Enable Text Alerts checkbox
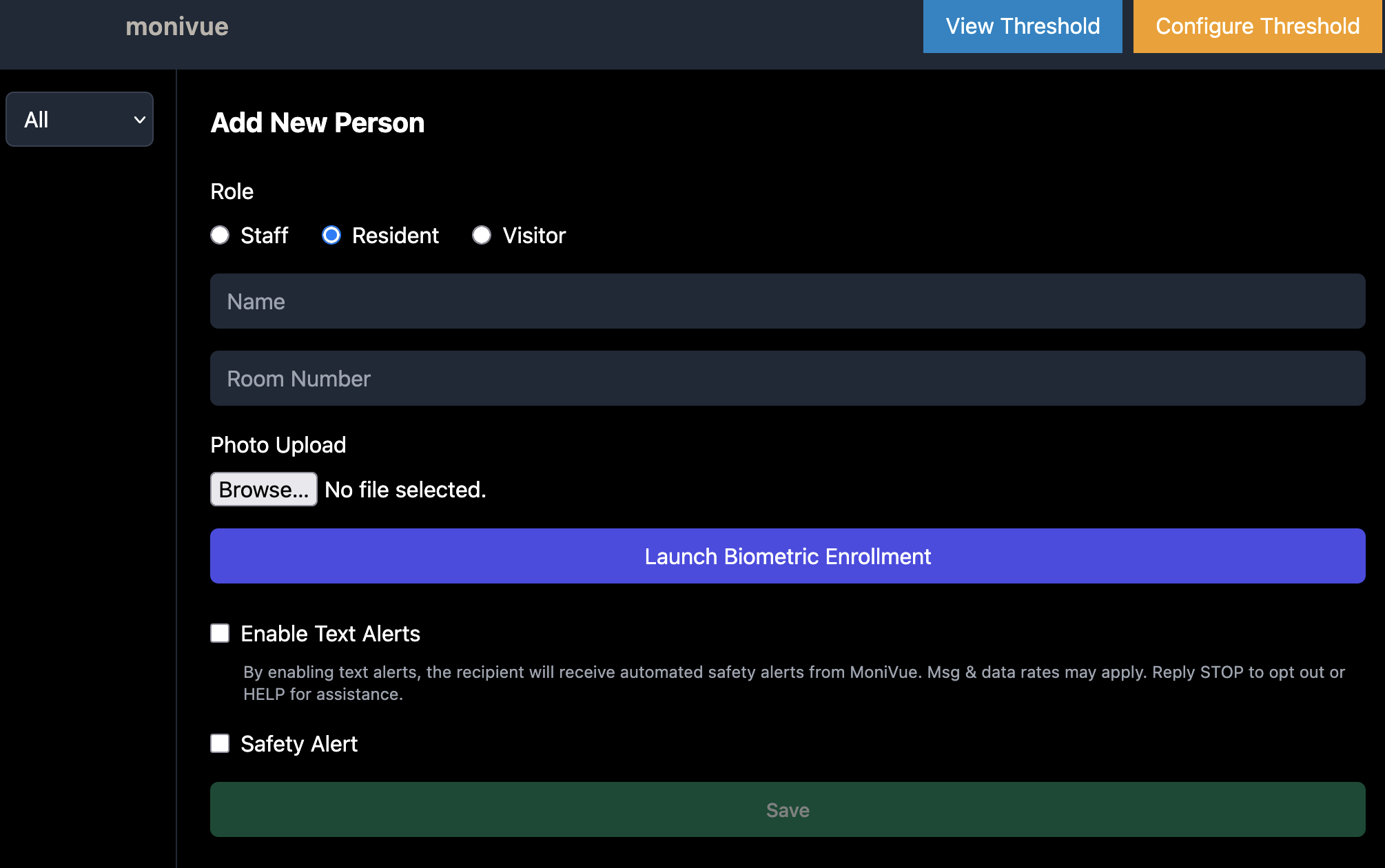Image resolution: width=1385 pixels, height=868 pixels. click(220, 633)
